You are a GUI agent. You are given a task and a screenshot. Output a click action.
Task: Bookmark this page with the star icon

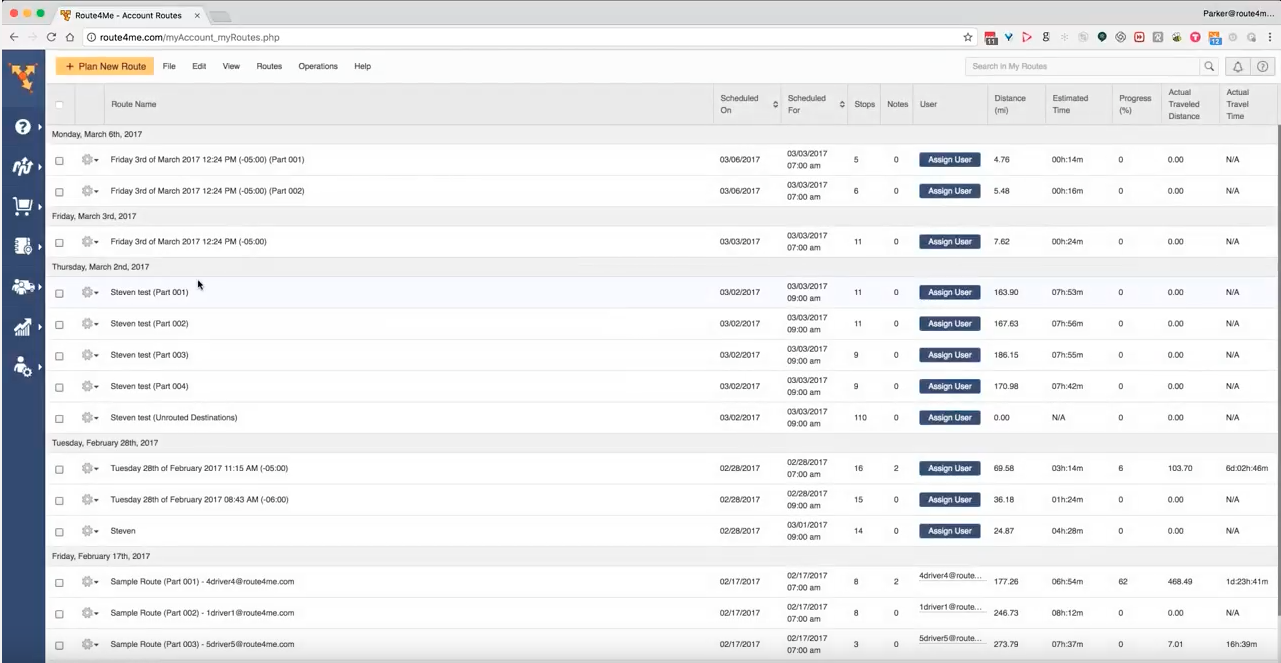click(968, 37)
